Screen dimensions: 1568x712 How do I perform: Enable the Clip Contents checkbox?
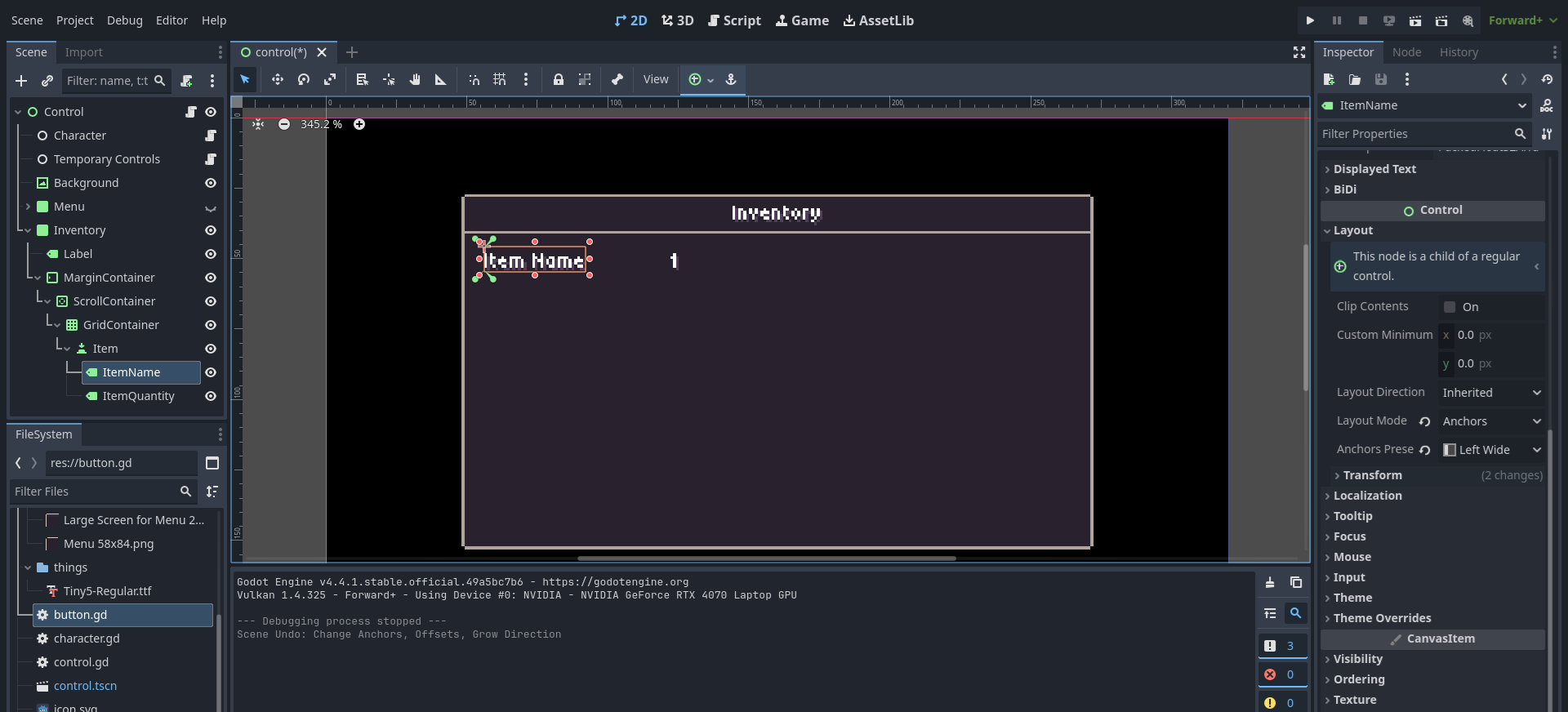1450,307
